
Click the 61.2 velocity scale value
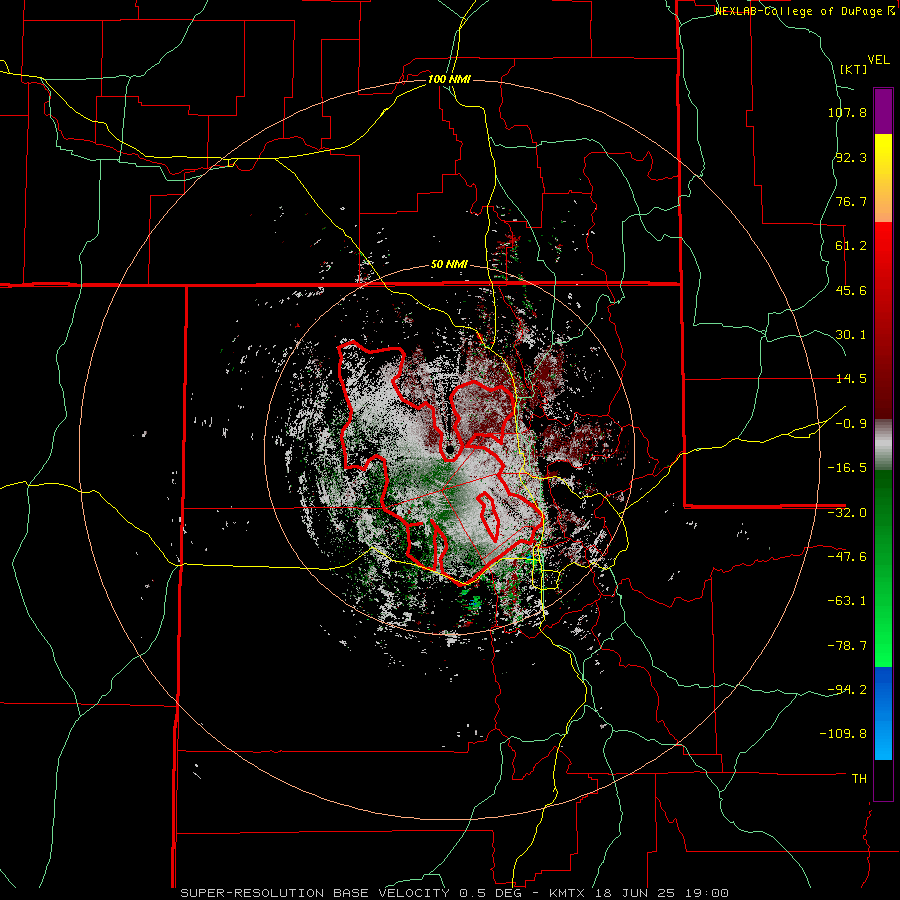851,246
